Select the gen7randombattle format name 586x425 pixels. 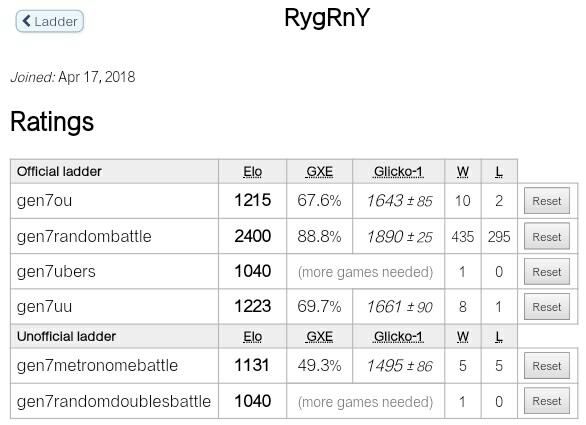point(84,236)
